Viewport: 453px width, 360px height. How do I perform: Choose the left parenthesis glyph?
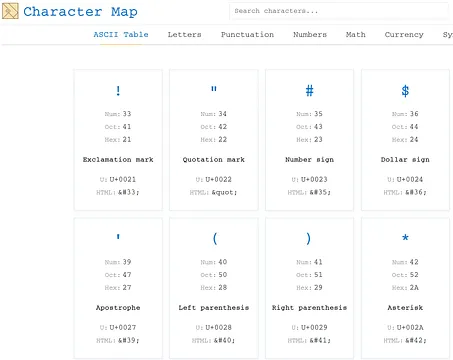[215, 238]
